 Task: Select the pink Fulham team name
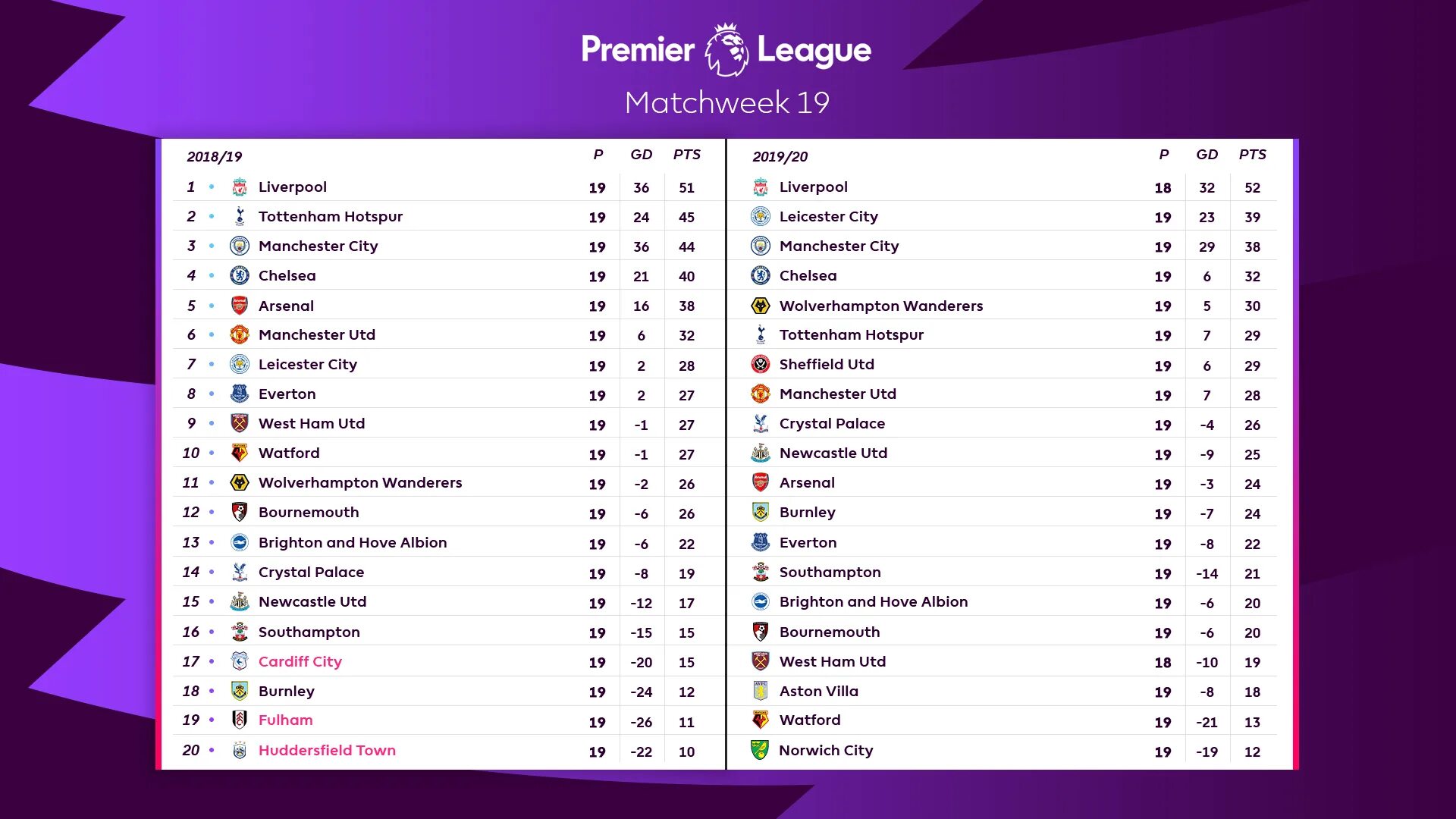(x=286, y=720)
